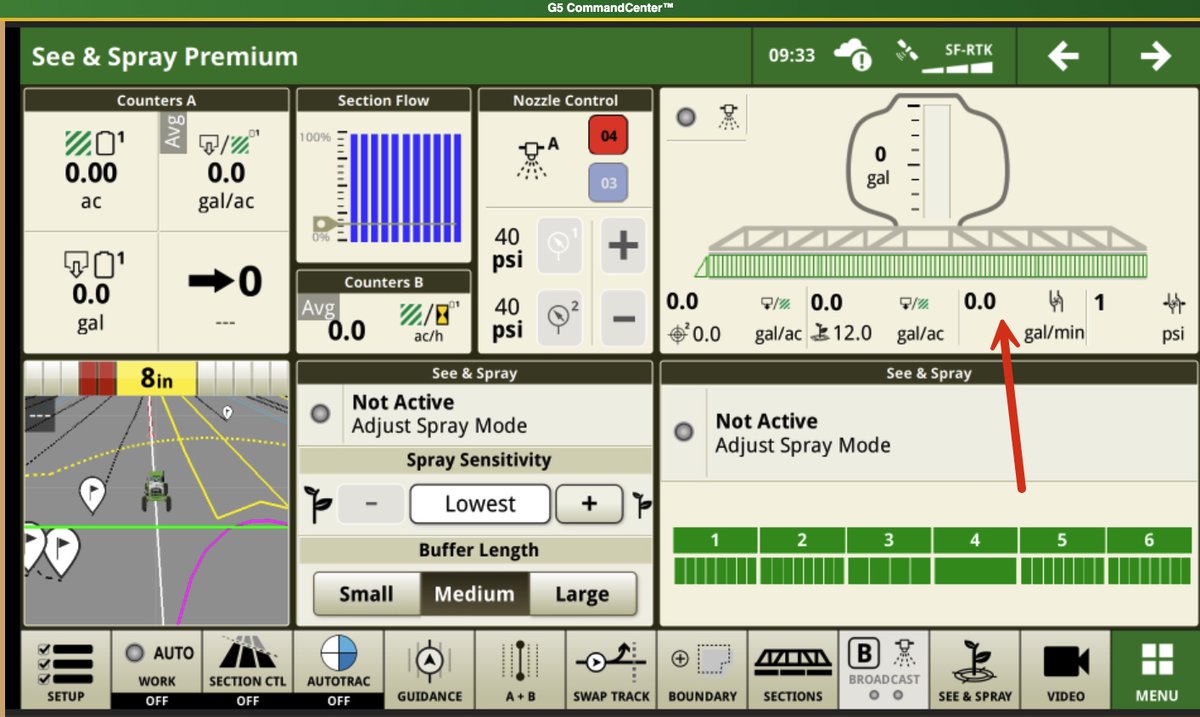1200x717 pixels.
Task: Tap sprayer status indicator above boom
Action: pyautogui.click(x=685, y=117)
